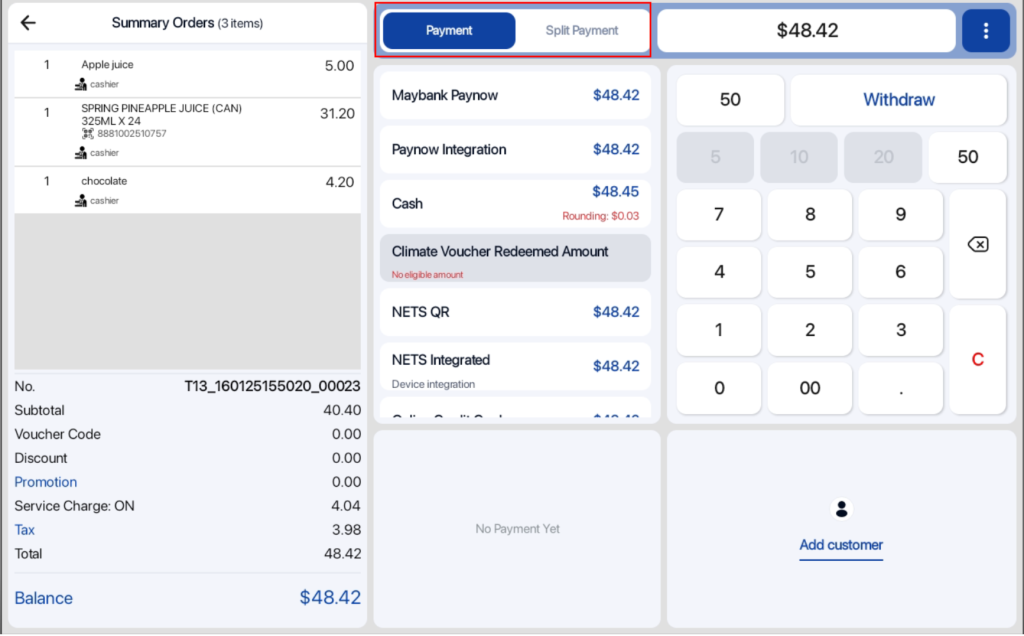Viewport: 1024px width, 636px height.
Task: Switch to the Split Payment tab
Action: pos(582,31)
